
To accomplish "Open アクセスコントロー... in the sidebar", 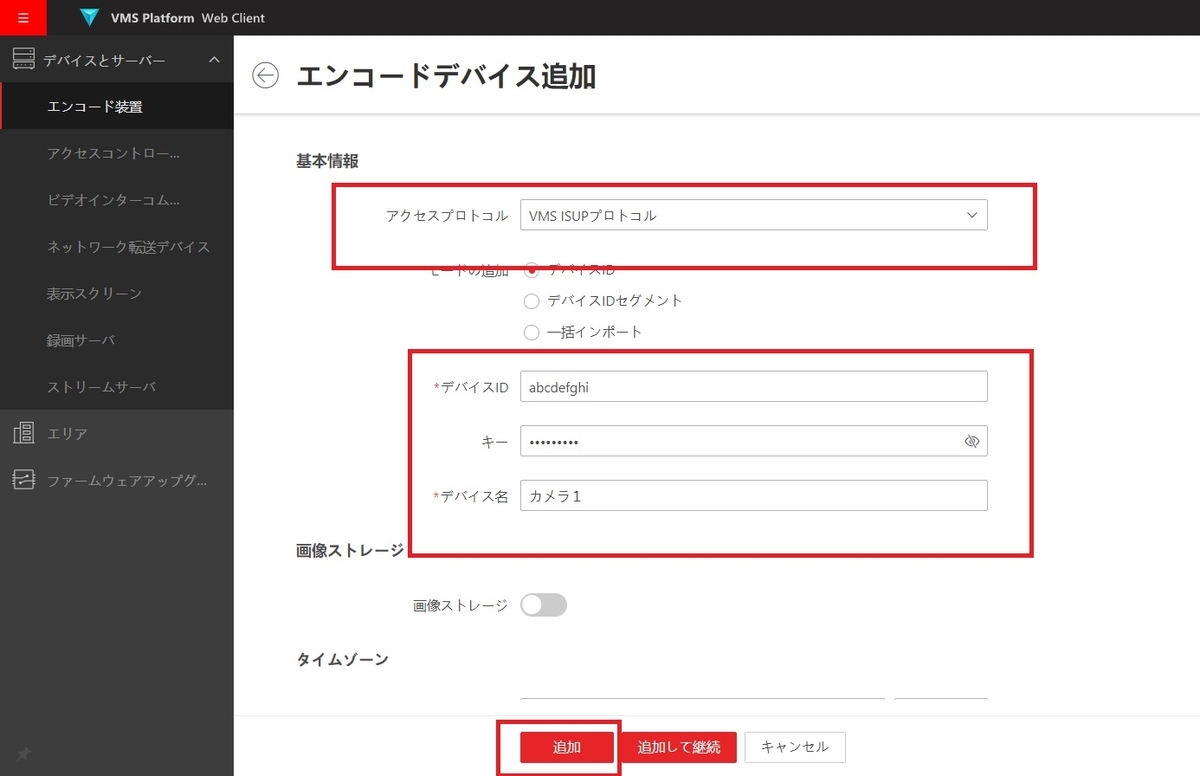I will pos(117,153).
